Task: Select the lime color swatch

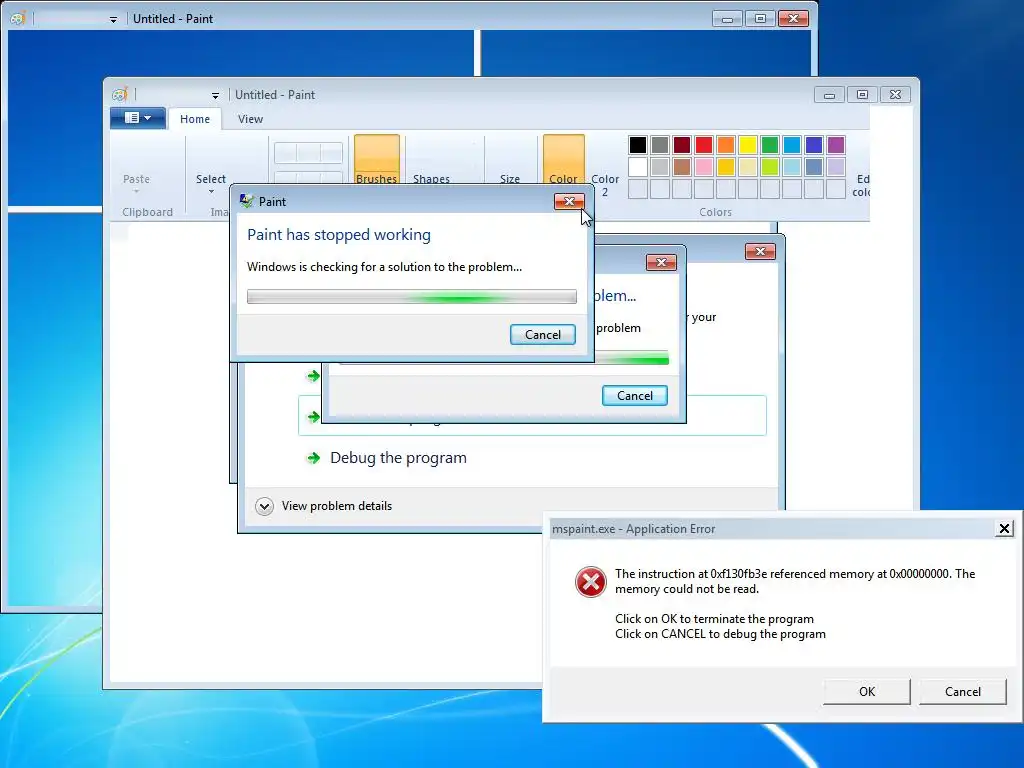Action: click(770, 167)
